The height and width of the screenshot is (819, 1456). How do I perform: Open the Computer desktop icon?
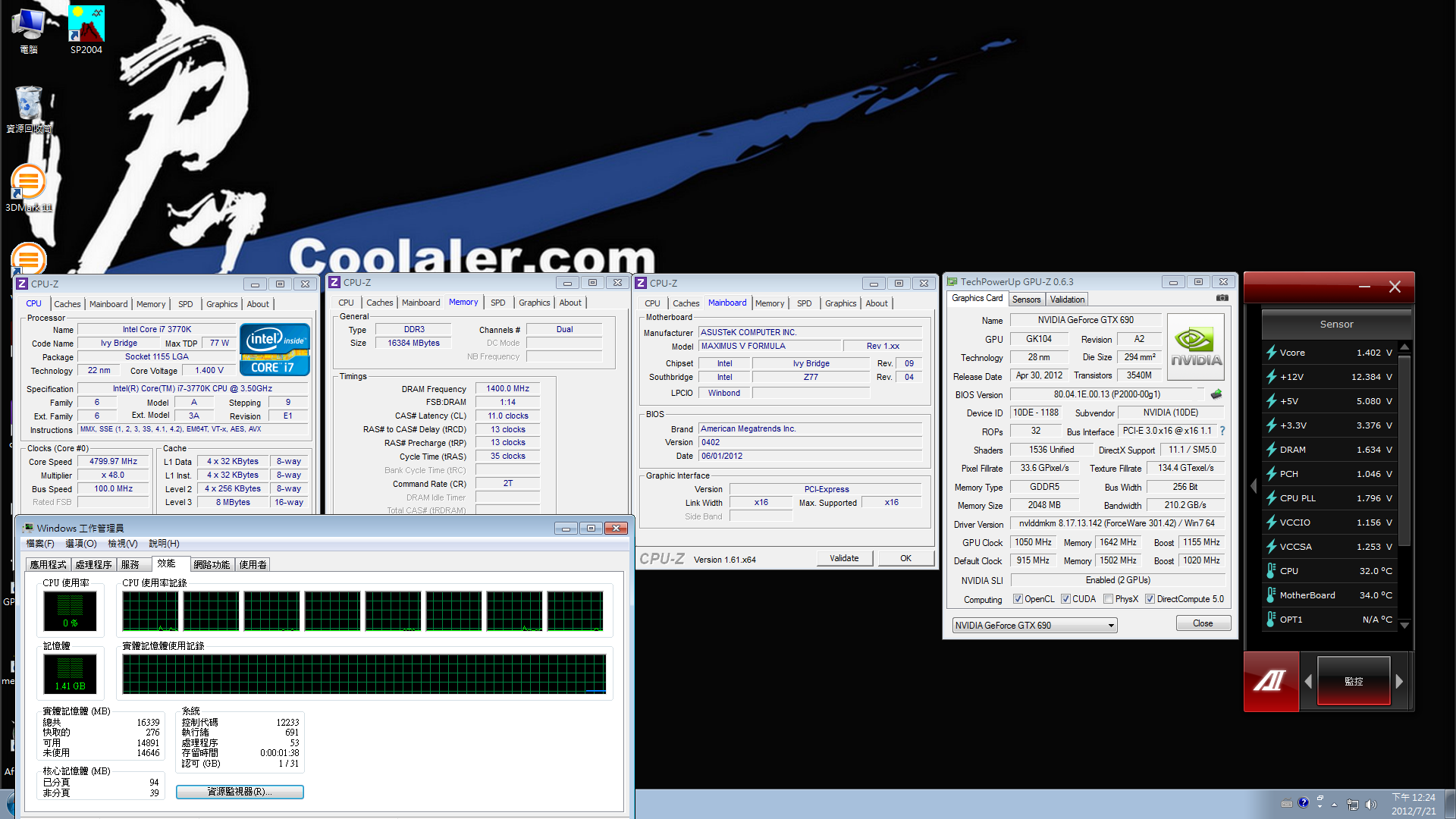tap(29, 30)
